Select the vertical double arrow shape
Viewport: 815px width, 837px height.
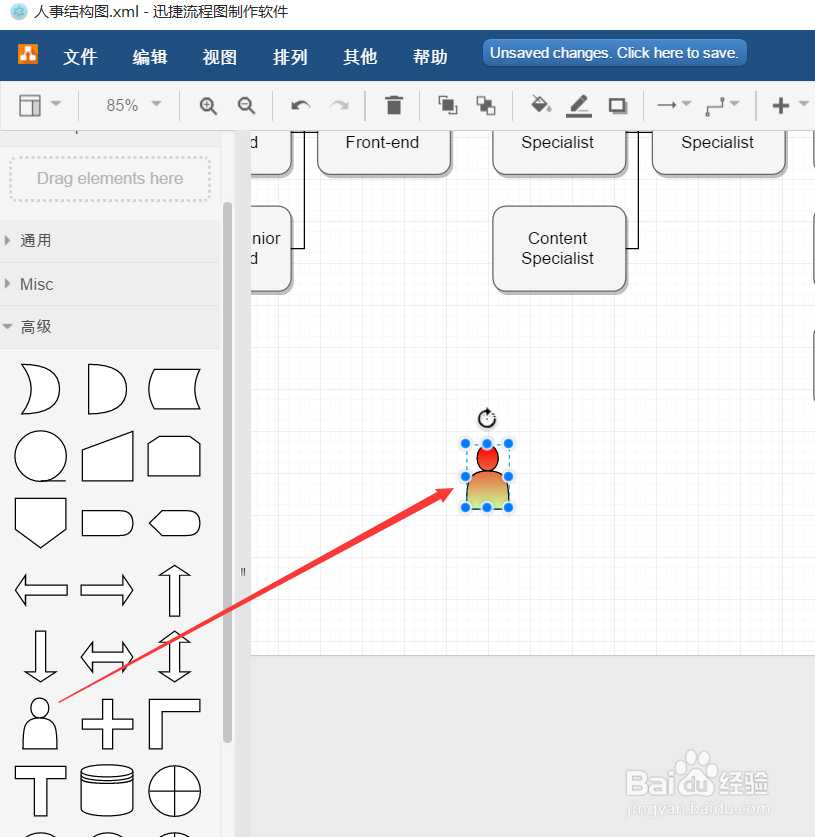point(175,657)
